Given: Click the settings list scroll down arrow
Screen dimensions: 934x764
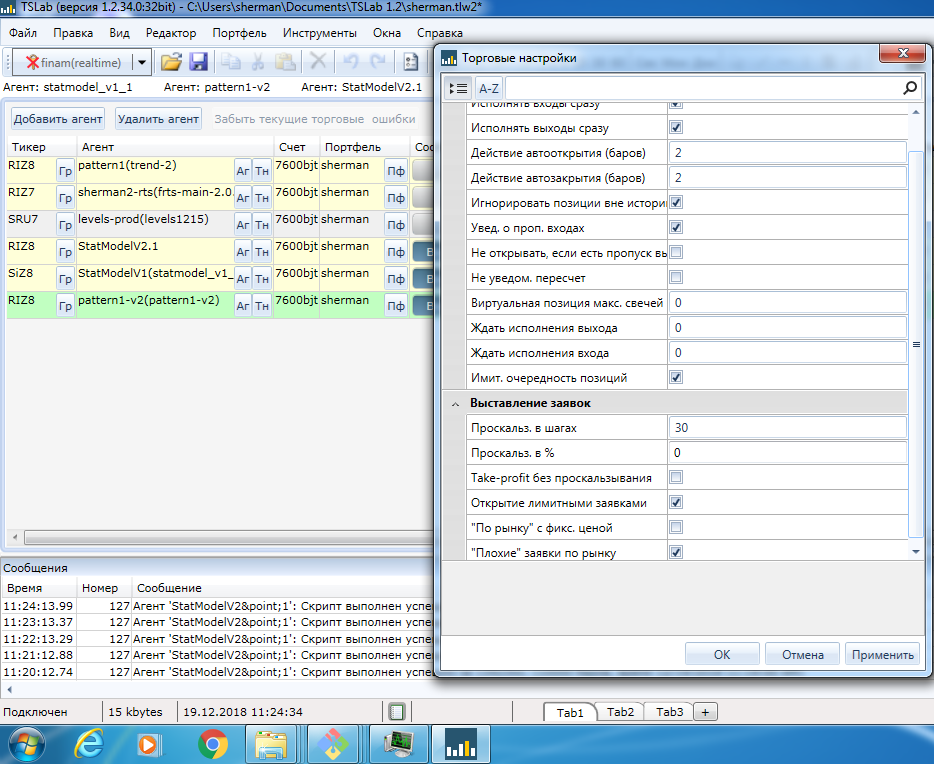Looking at the screenshot, I should (x=916, y=551).
